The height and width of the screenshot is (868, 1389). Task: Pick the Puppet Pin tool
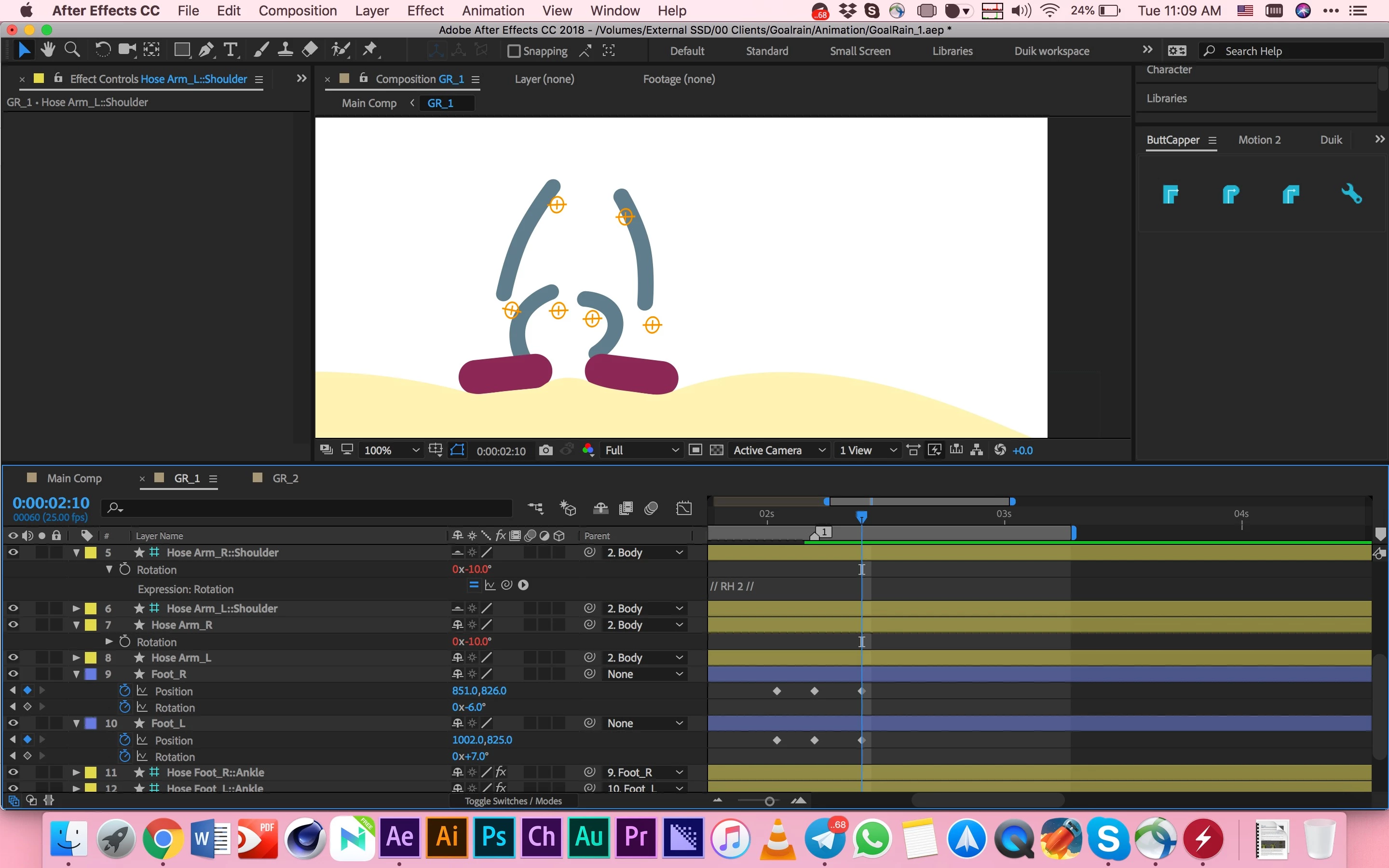(x=369, y=51)
